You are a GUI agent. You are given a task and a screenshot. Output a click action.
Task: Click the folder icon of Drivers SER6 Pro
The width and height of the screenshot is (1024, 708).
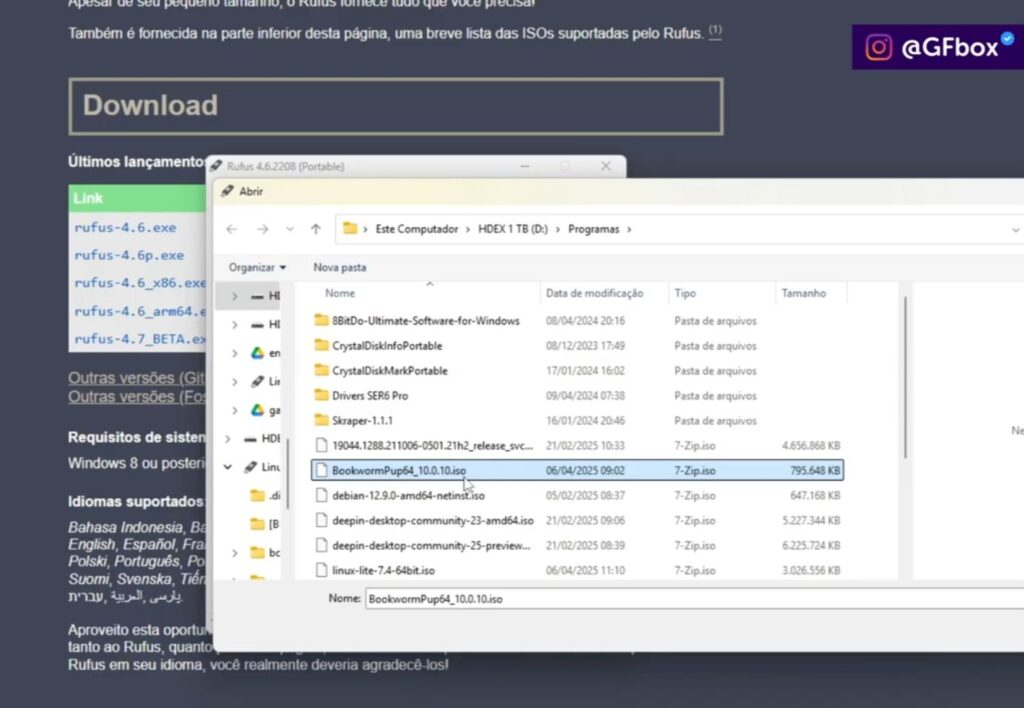[321, 395]
